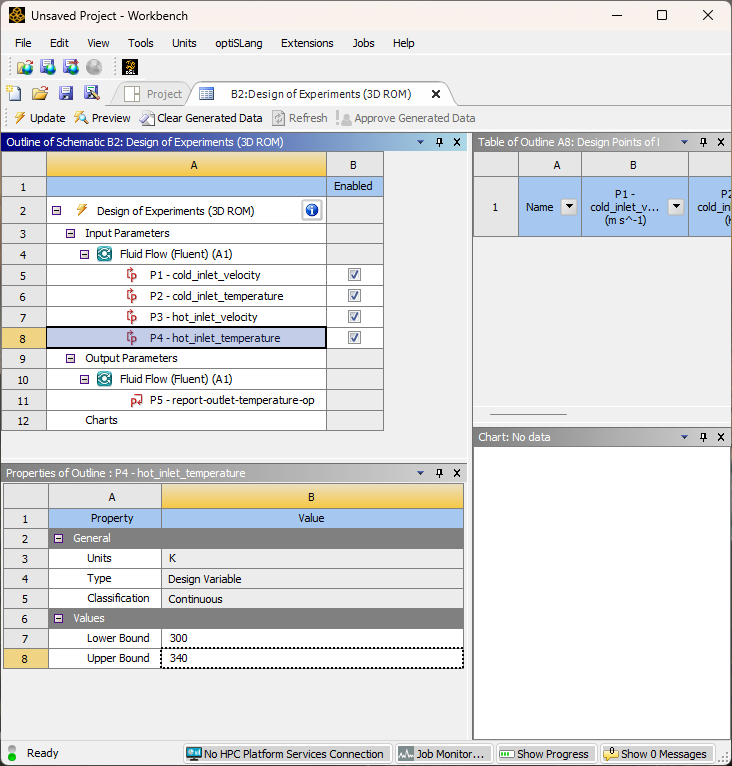
Task: Click the Open project folder icon
Action: [x=40, y=93]
